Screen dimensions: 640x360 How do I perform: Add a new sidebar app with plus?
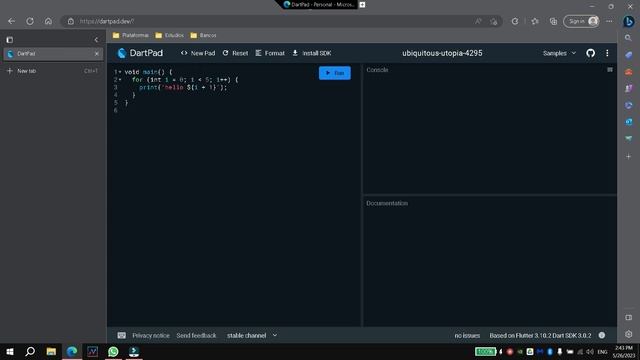coord(629,156)
